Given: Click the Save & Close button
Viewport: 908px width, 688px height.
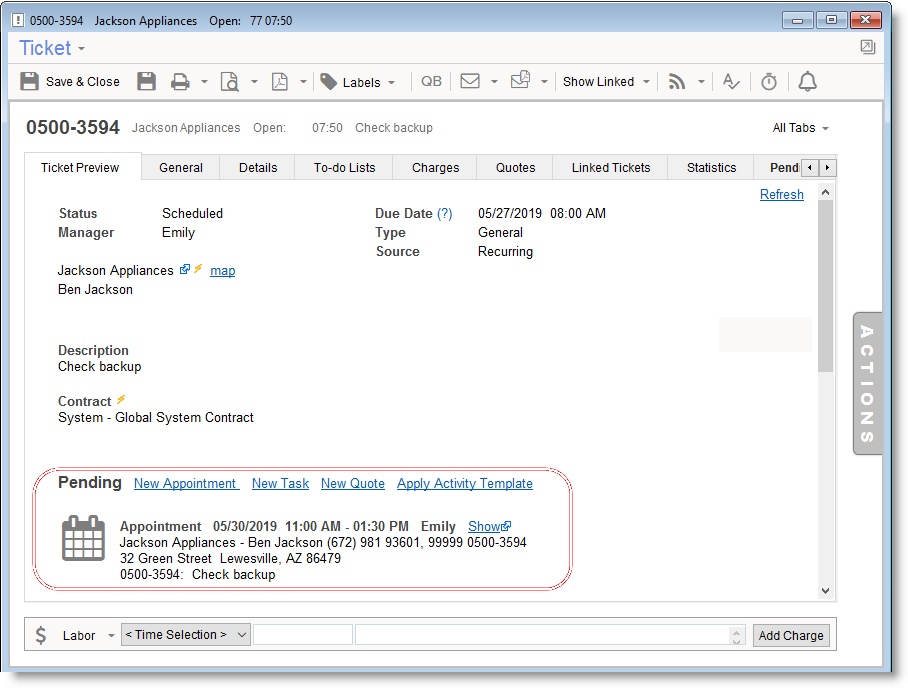Looking at the screenshot, I should (70, 82).
